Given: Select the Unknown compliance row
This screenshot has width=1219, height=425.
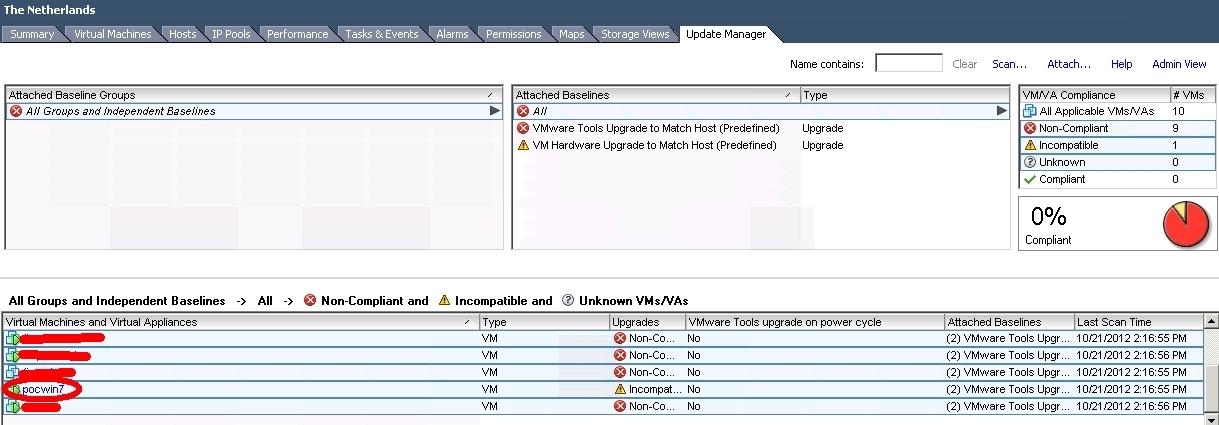Looking at the screenshot, I should (x=1118, y=162).
